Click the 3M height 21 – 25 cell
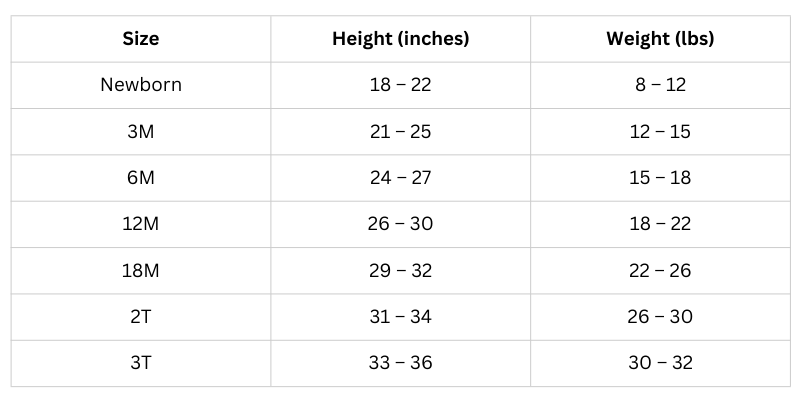Viewport: 800px width, 400px height. (400, 131)
